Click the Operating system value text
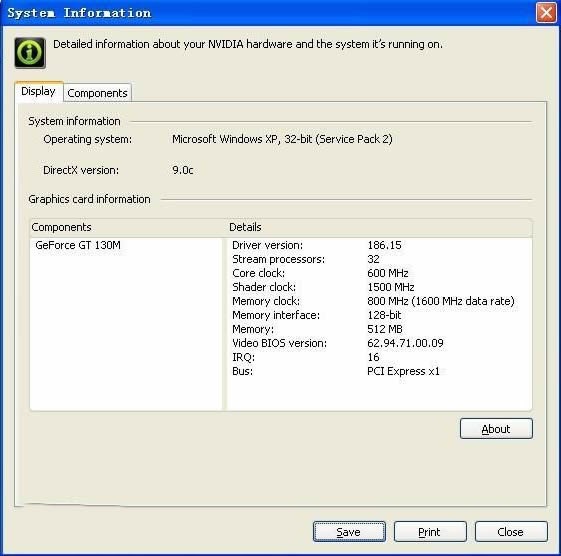561x556 pixels. click(x=282, y=139)
